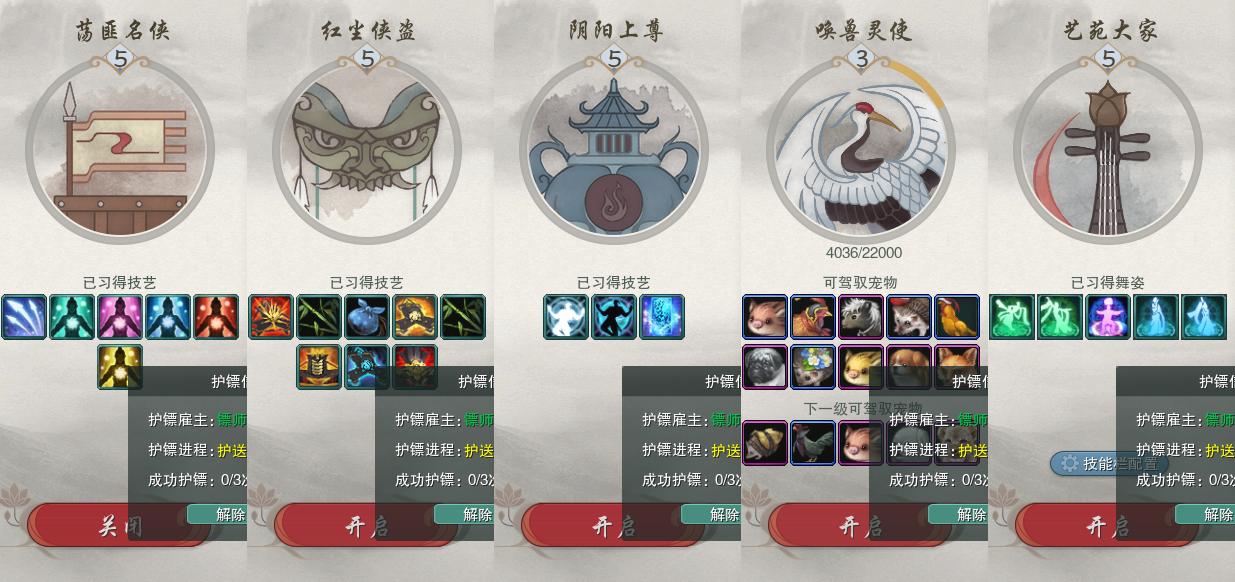Select the yellow glowing figure skill icon
The image size is (1235, 582).
pos(120,366)
